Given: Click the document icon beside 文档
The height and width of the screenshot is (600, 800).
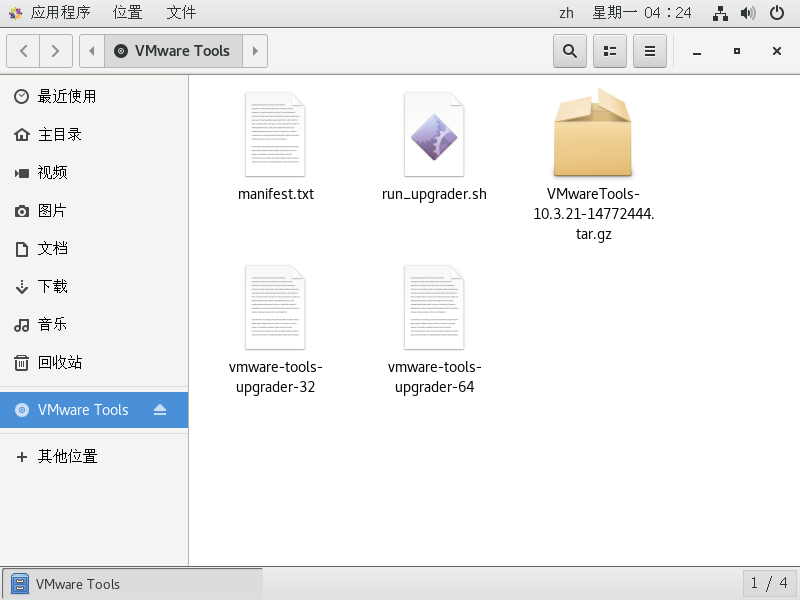Looking at the screenshot, I should (x=21, y=249).
